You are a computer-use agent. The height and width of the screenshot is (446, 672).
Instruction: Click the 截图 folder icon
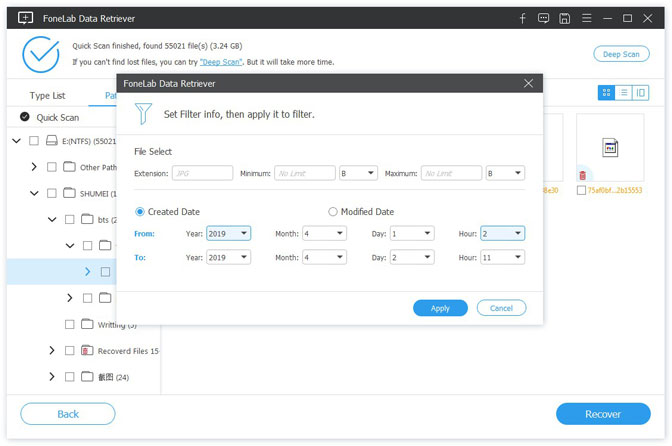point(87,377)
